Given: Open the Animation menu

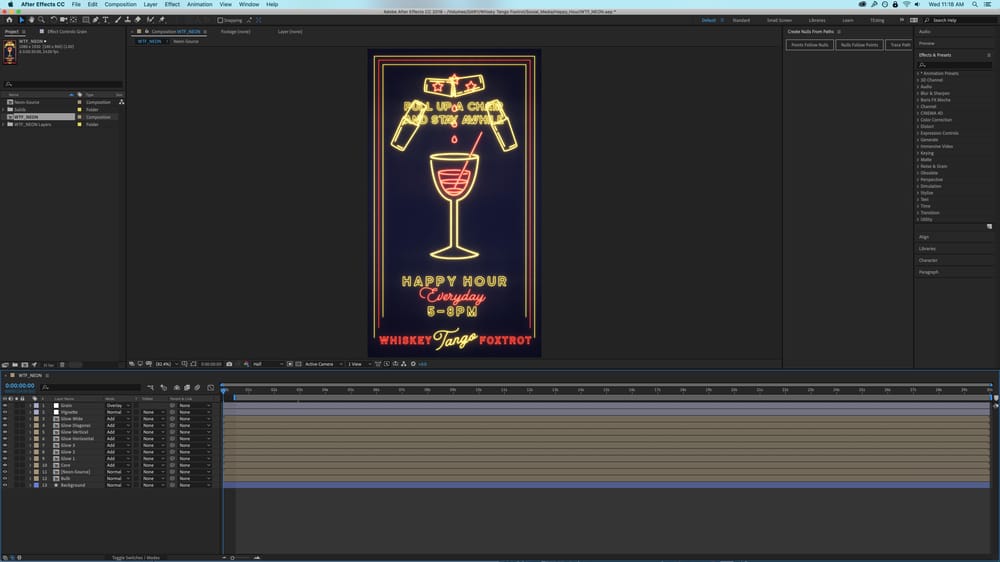Looking at the screenshot, I should click(x=199, y=4).
